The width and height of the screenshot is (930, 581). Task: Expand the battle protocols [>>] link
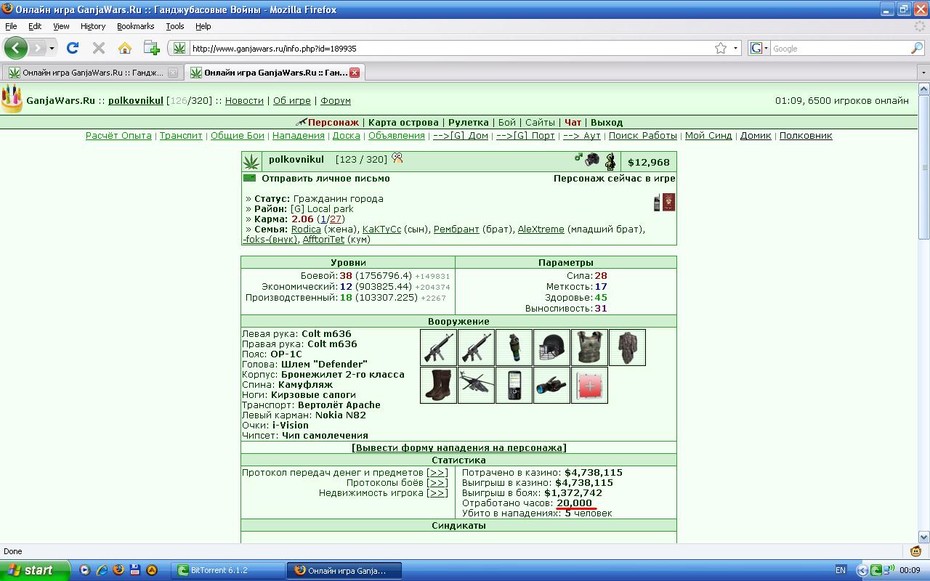(437, 483)
